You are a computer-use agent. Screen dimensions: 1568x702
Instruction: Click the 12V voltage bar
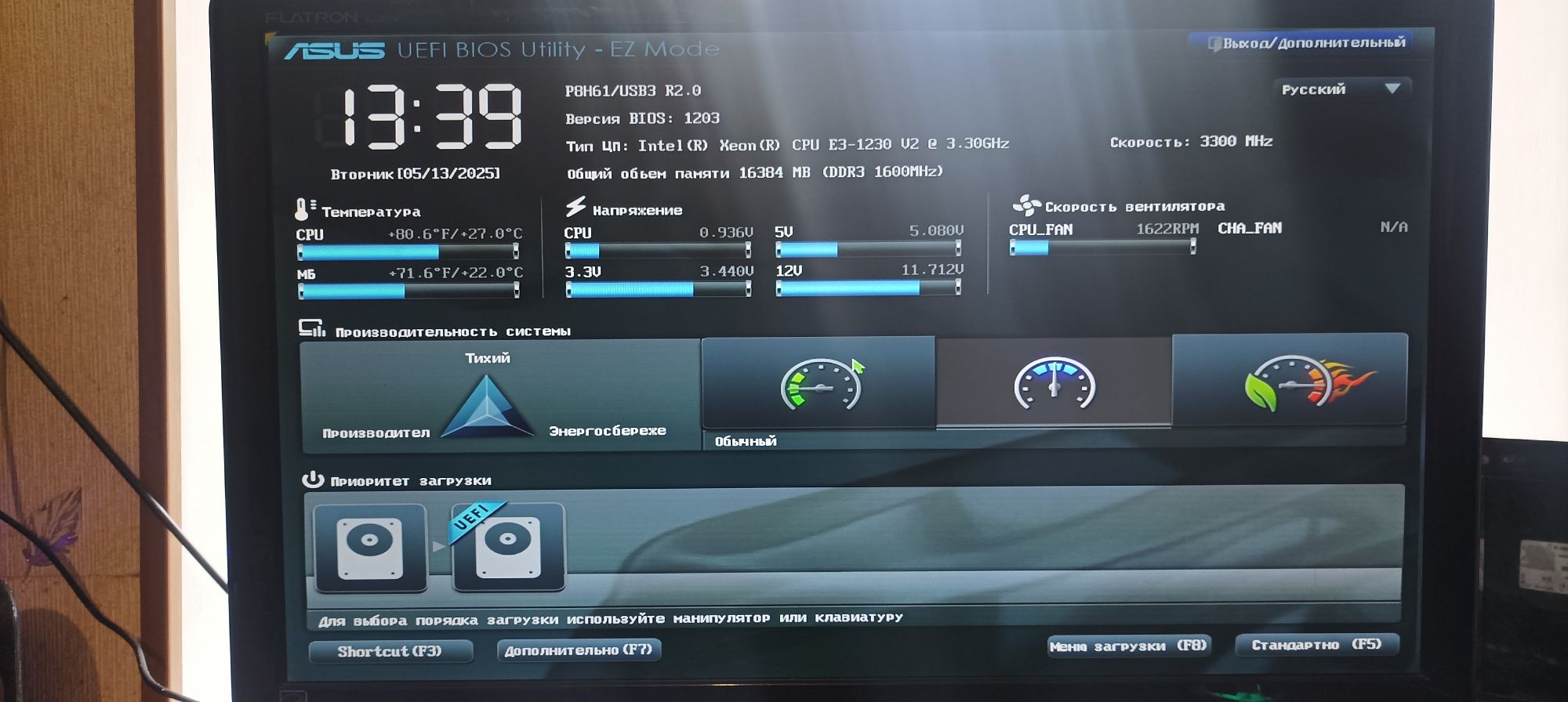[x=869, y=288]
